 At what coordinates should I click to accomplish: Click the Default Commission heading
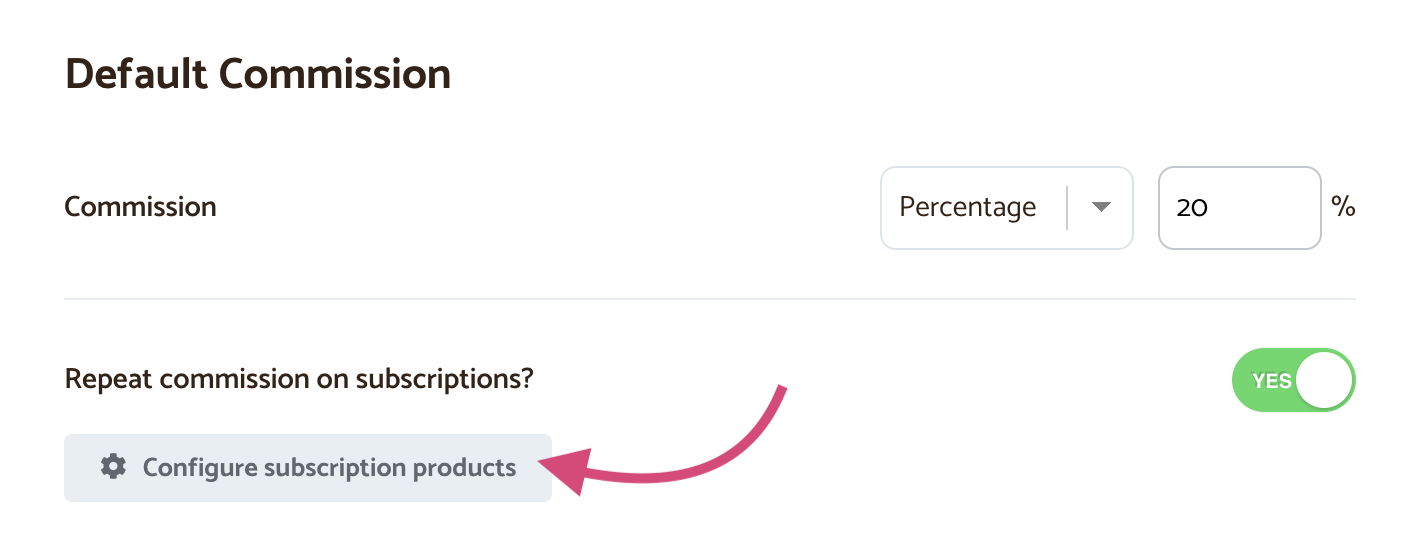point(258,74)
